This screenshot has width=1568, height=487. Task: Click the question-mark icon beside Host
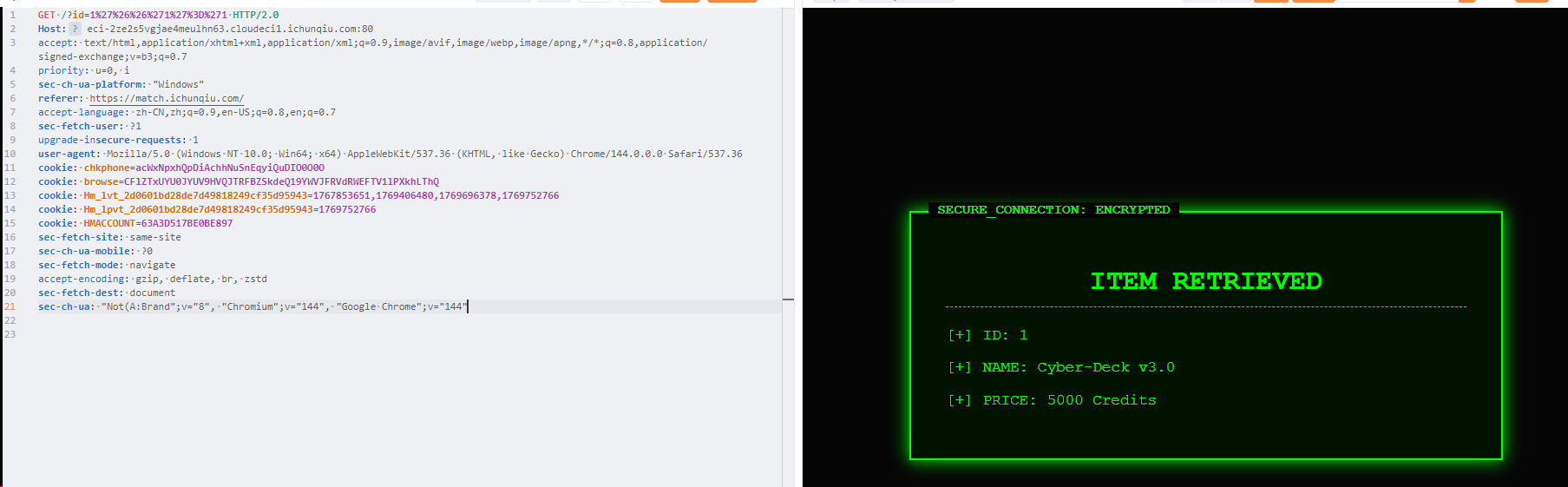click(75, 29)
